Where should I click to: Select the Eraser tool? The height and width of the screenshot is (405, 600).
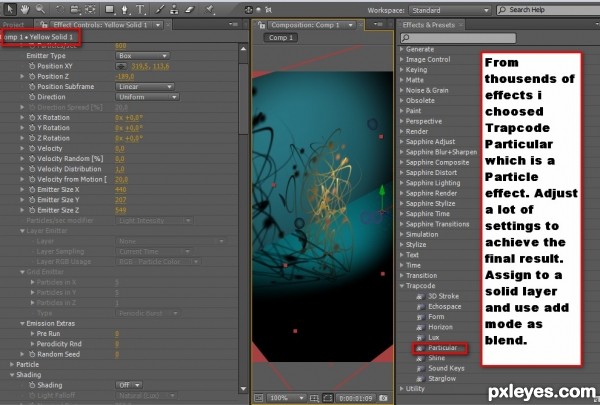[190, 9]
